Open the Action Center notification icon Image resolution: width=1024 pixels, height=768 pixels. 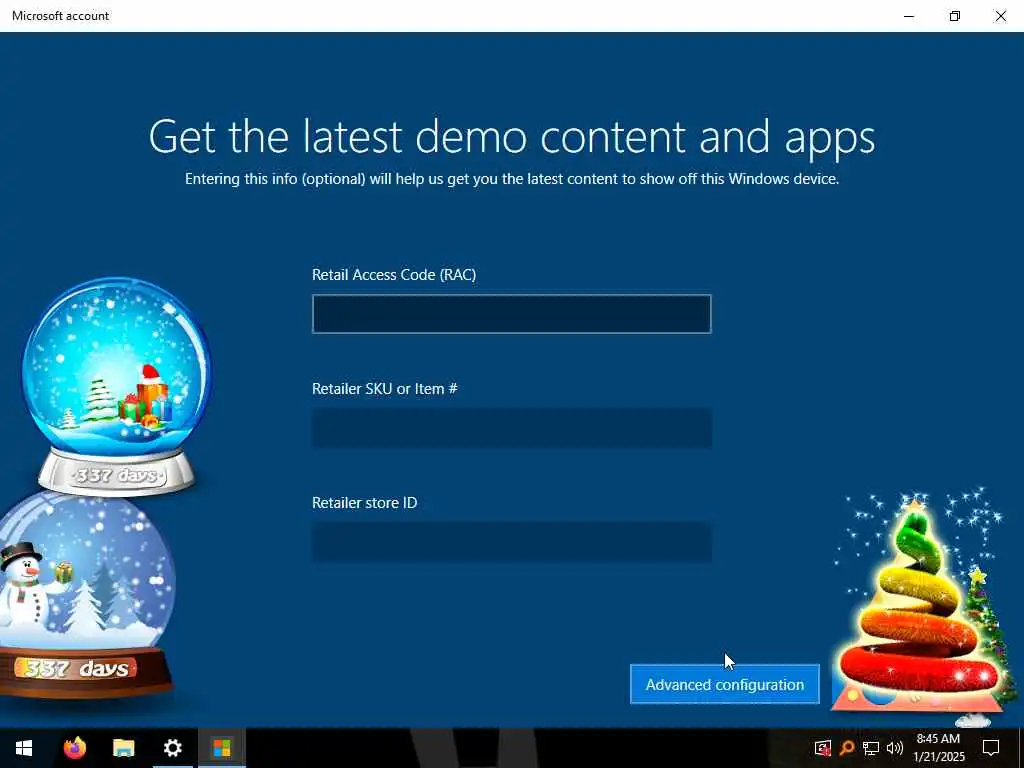pyautogui.click(x=991, y=748)
